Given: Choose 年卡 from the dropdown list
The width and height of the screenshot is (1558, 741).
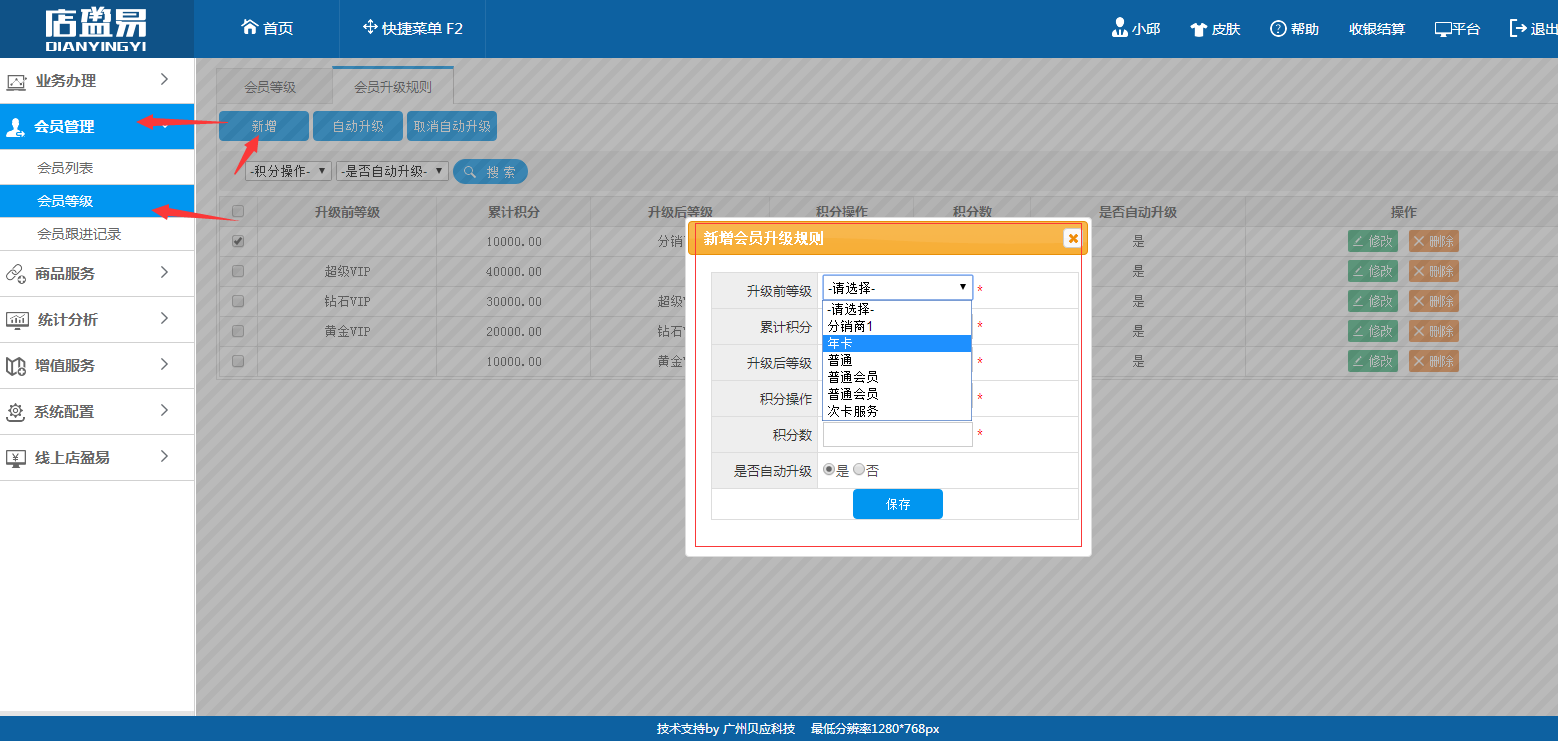Looking at the screenshot, I should [x=897, y=343].
